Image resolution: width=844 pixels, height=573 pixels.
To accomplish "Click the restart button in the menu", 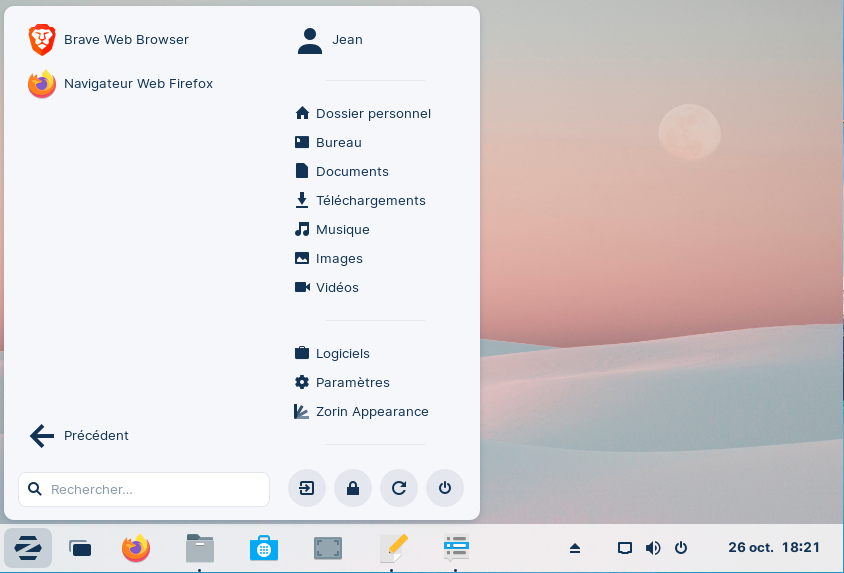I will [x=398, y=489].
